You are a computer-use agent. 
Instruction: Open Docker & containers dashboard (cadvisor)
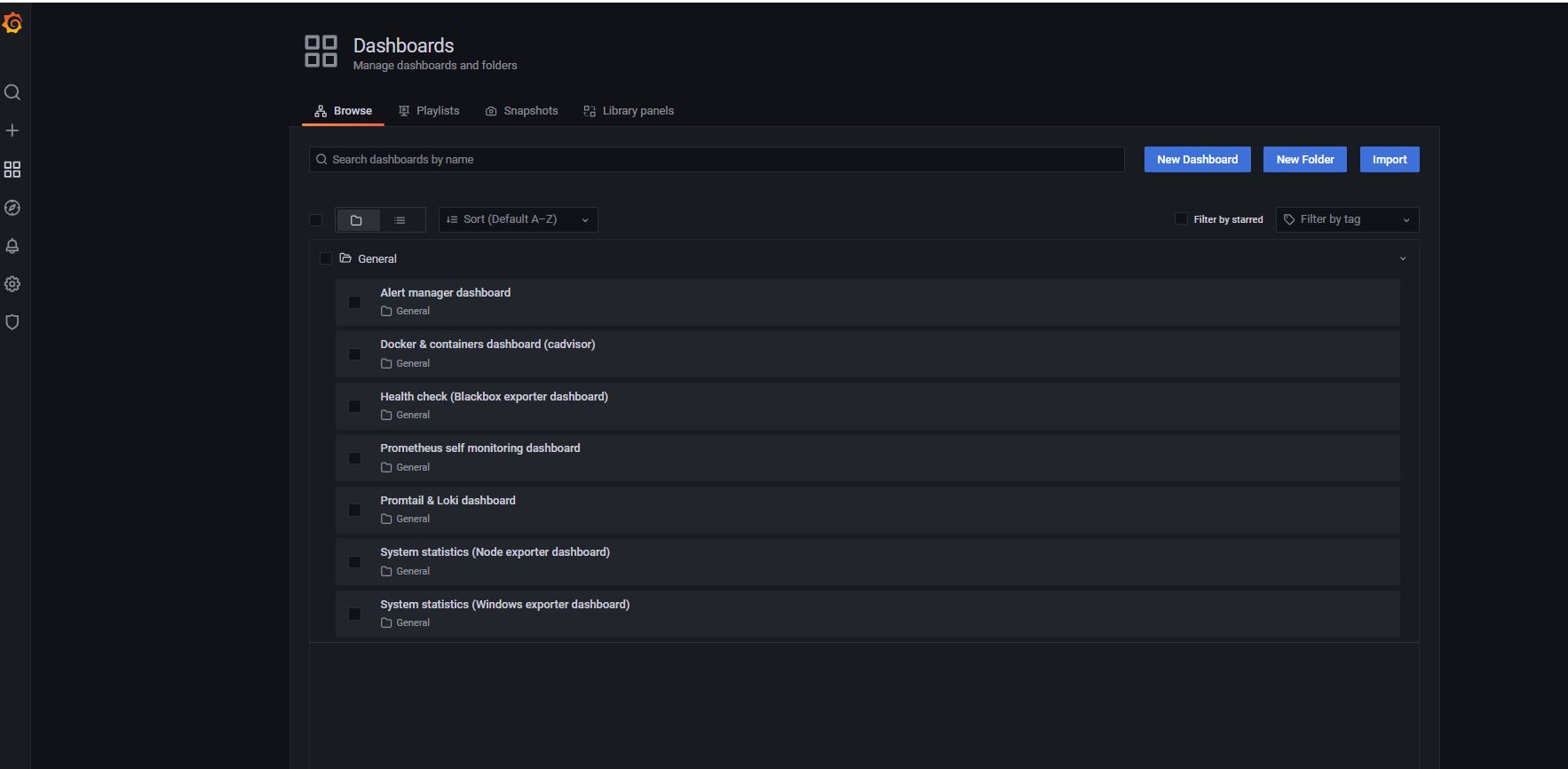pos(487,345)
